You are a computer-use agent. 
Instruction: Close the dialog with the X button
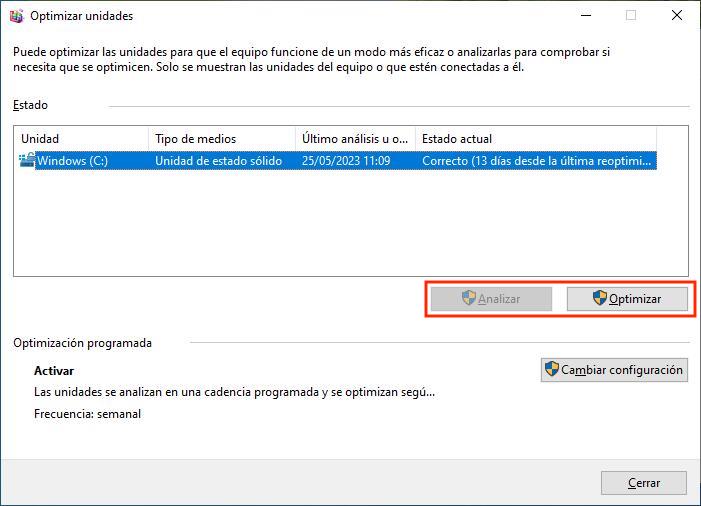click(x=677, y=16)
